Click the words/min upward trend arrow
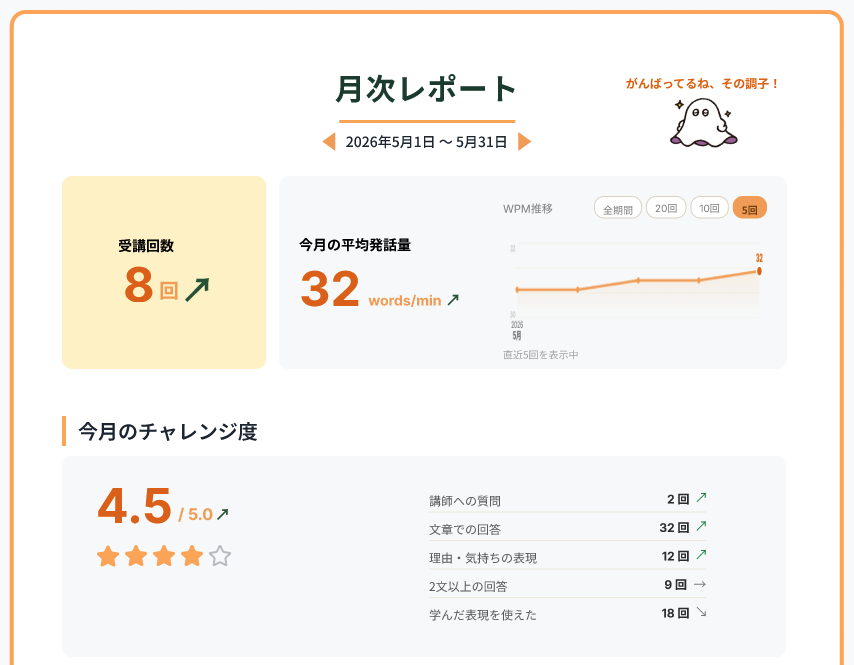The image size is (854, 665). click(453, 300)
